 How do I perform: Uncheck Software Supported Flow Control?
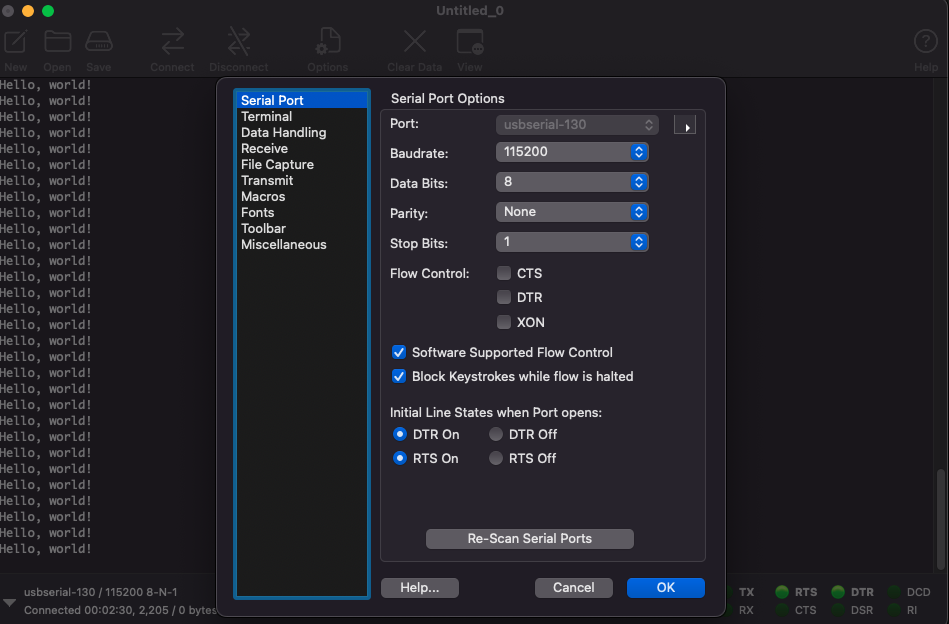point(399,352)
